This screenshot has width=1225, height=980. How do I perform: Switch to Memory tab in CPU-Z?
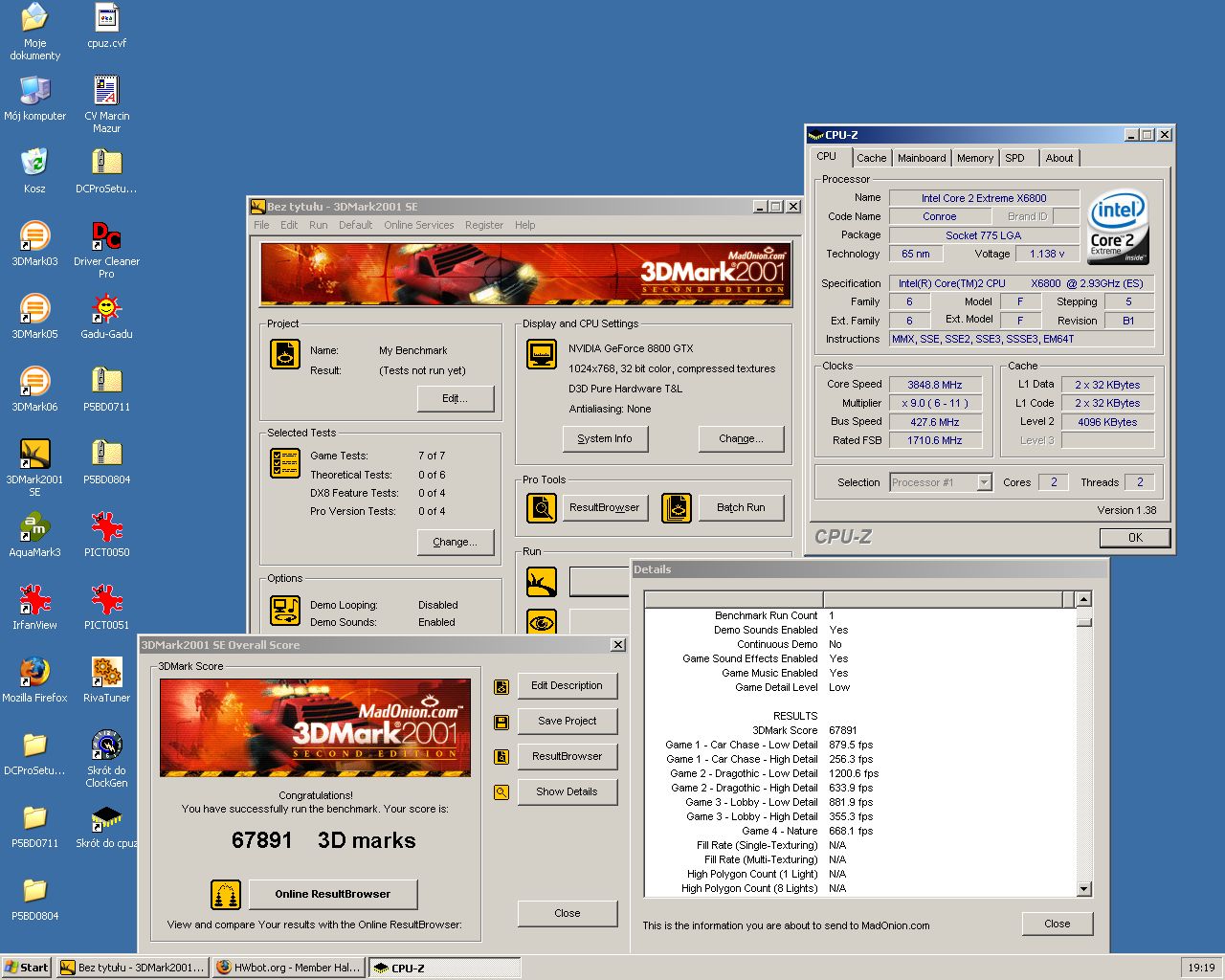[x=974, y=158]
